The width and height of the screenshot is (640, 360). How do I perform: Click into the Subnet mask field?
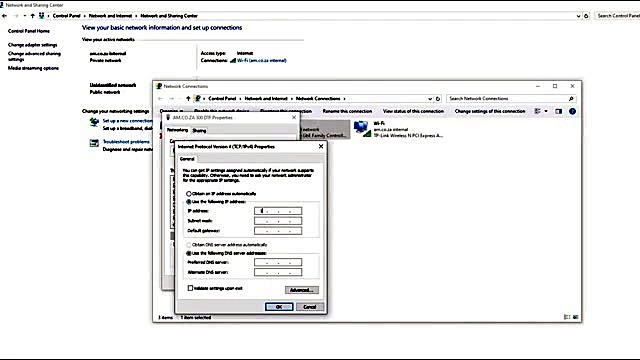coord(278,221)
